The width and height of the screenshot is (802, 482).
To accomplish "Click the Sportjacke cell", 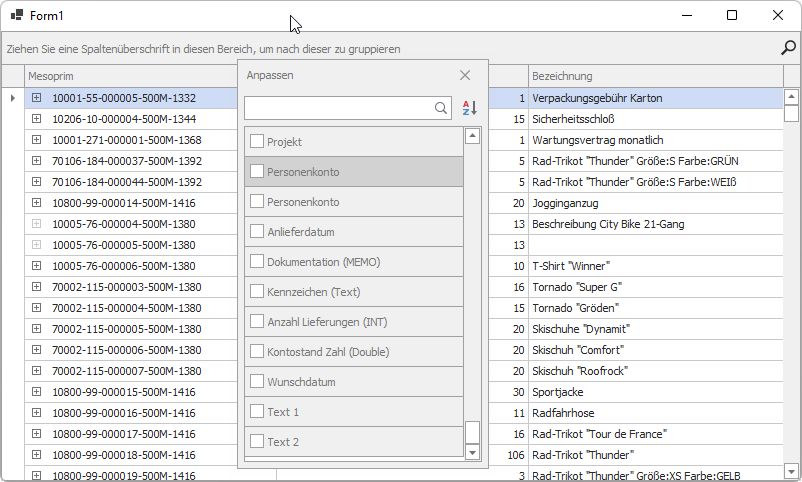I will [656, 391].
